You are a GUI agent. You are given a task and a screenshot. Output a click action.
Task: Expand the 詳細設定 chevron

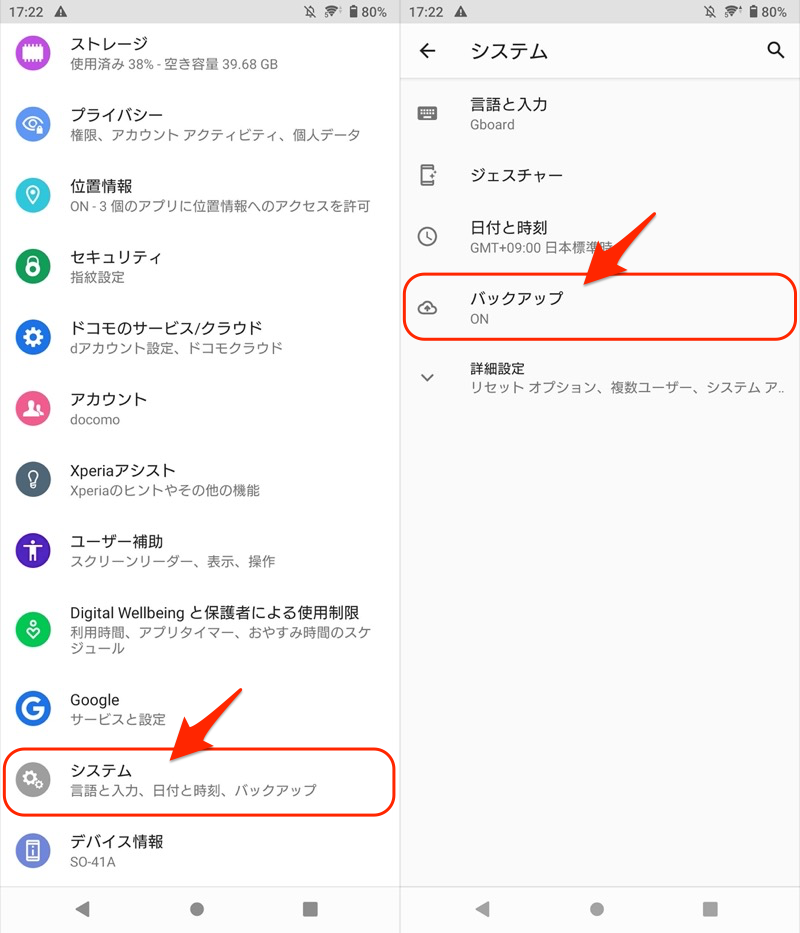(x=427, y=377)
